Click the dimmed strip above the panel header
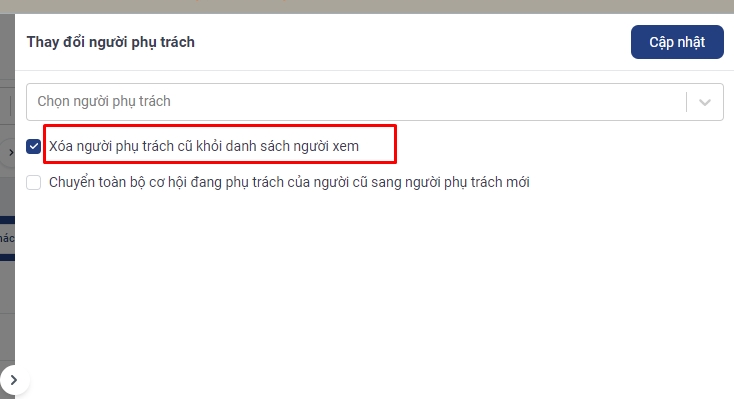734x399 pixels. (x=367, y=7)
